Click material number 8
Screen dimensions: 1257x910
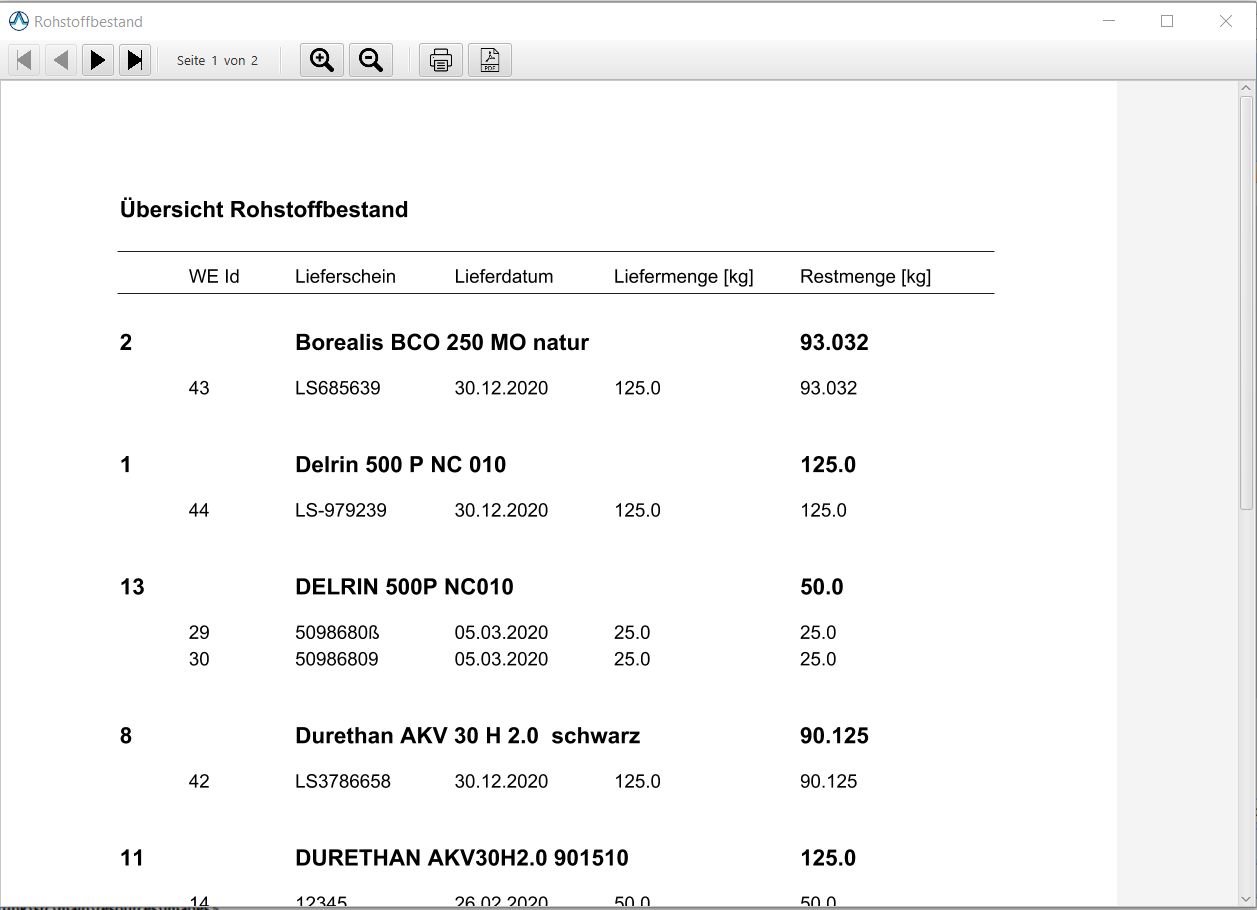coord(126,736)
